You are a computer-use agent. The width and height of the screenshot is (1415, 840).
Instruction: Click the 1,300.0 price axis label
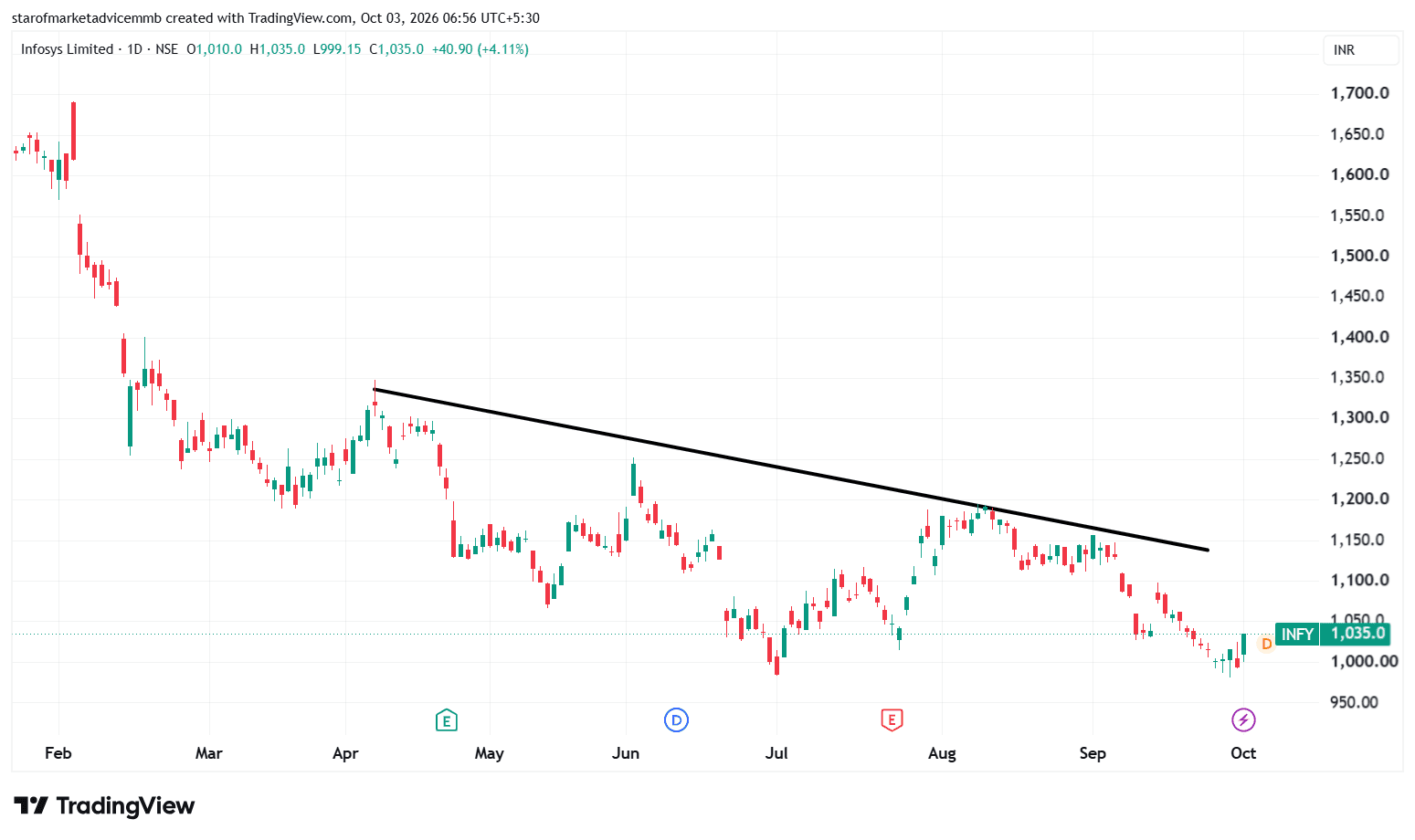pos(1359,417)
